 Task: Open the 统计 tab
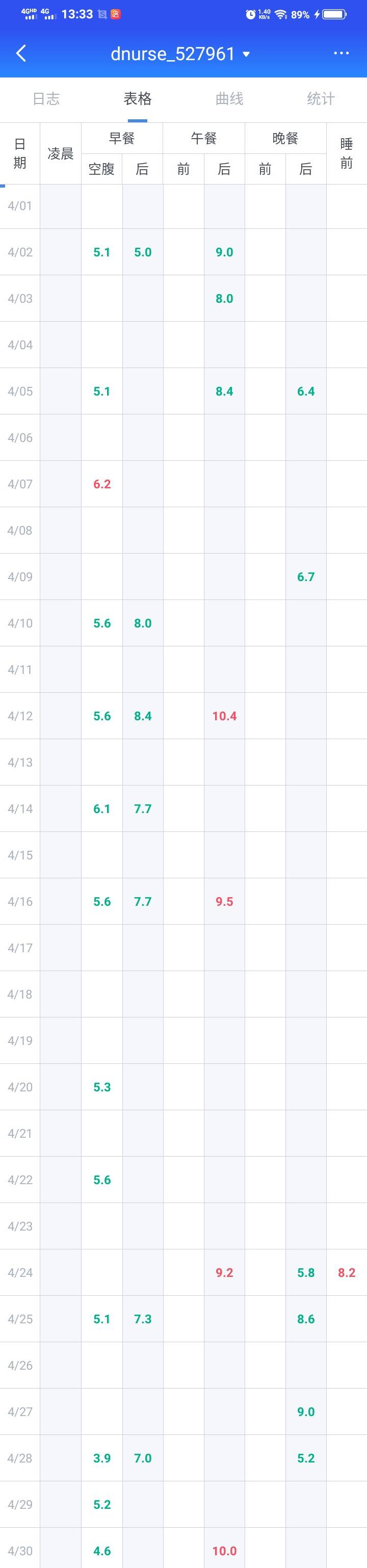click(321, 98)
